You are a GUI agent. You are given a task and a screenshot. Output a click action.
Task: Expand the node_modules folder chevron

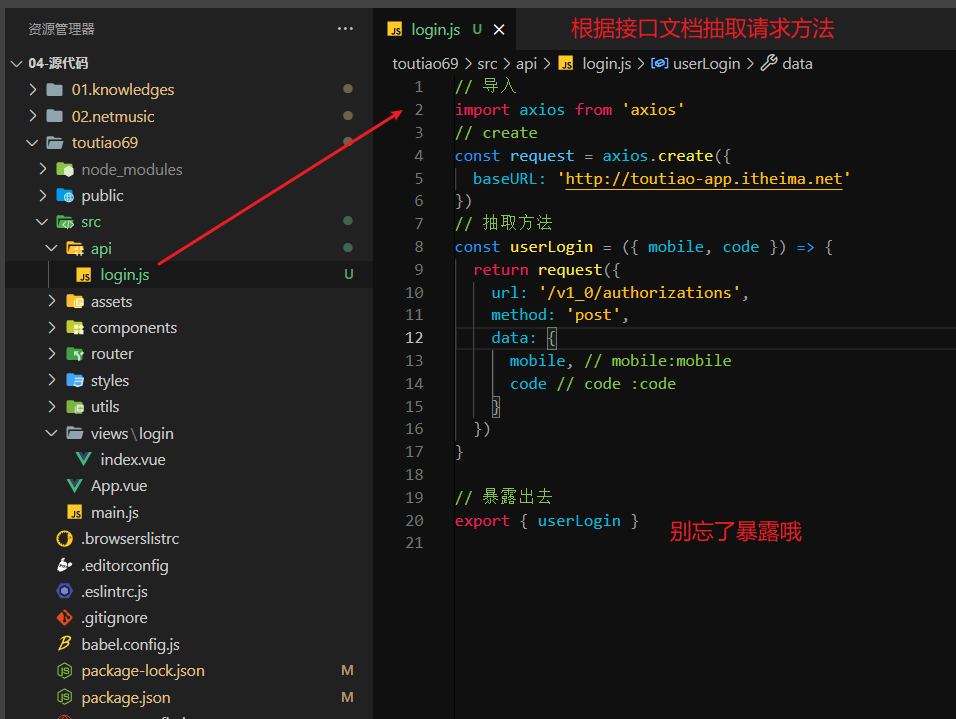43,169
